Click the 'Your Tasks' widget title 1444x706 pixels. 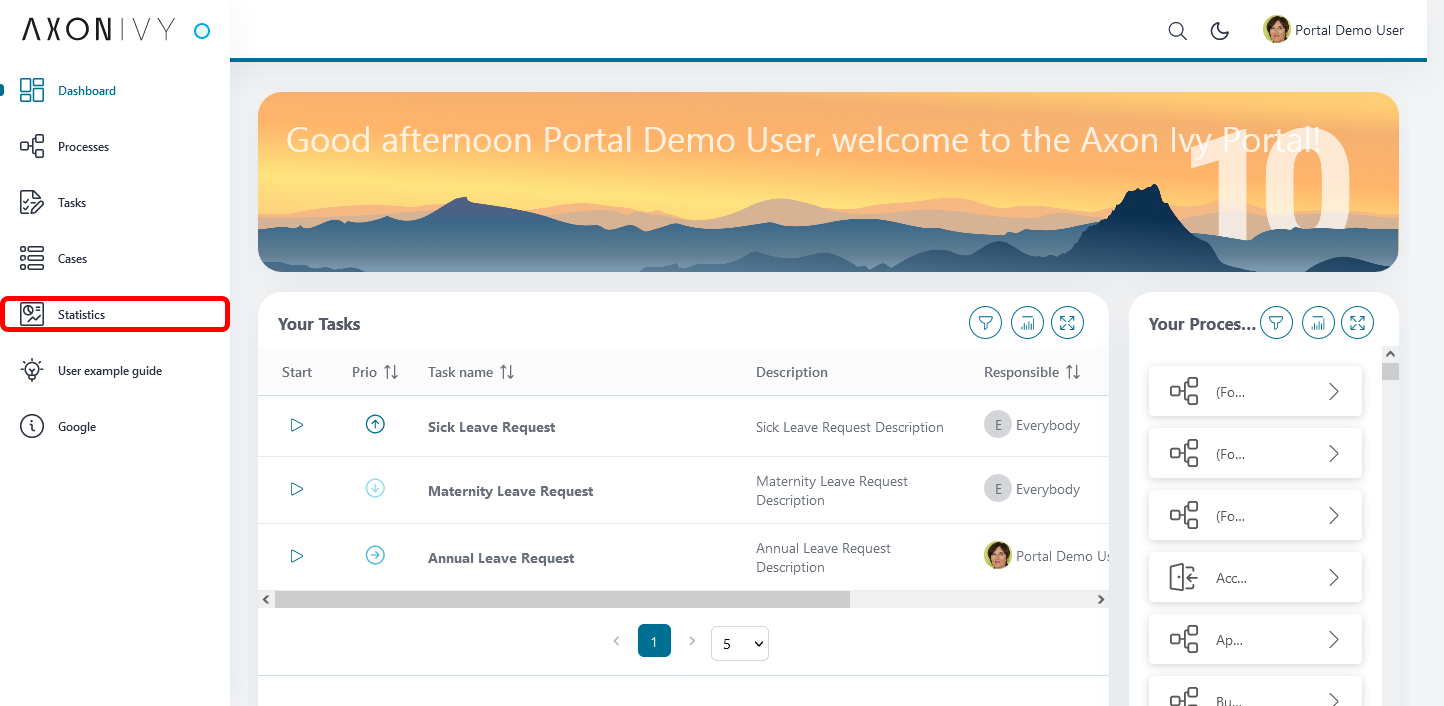click(x=319, y=324)
